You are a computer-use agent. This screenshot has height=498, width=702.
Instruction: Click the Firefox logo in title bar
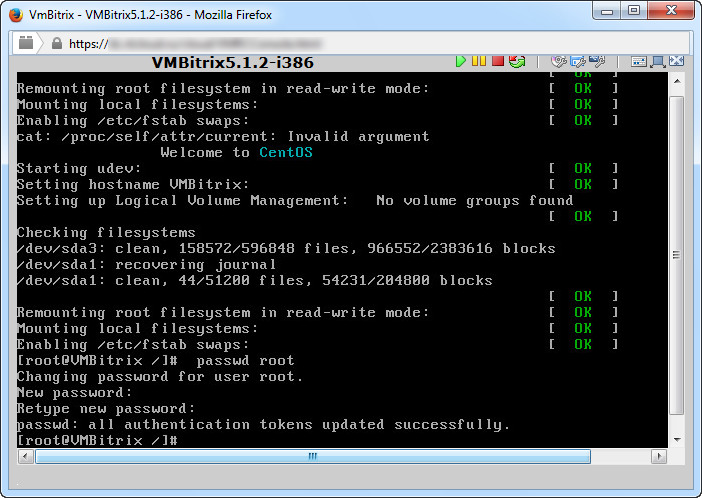point(16,15)
